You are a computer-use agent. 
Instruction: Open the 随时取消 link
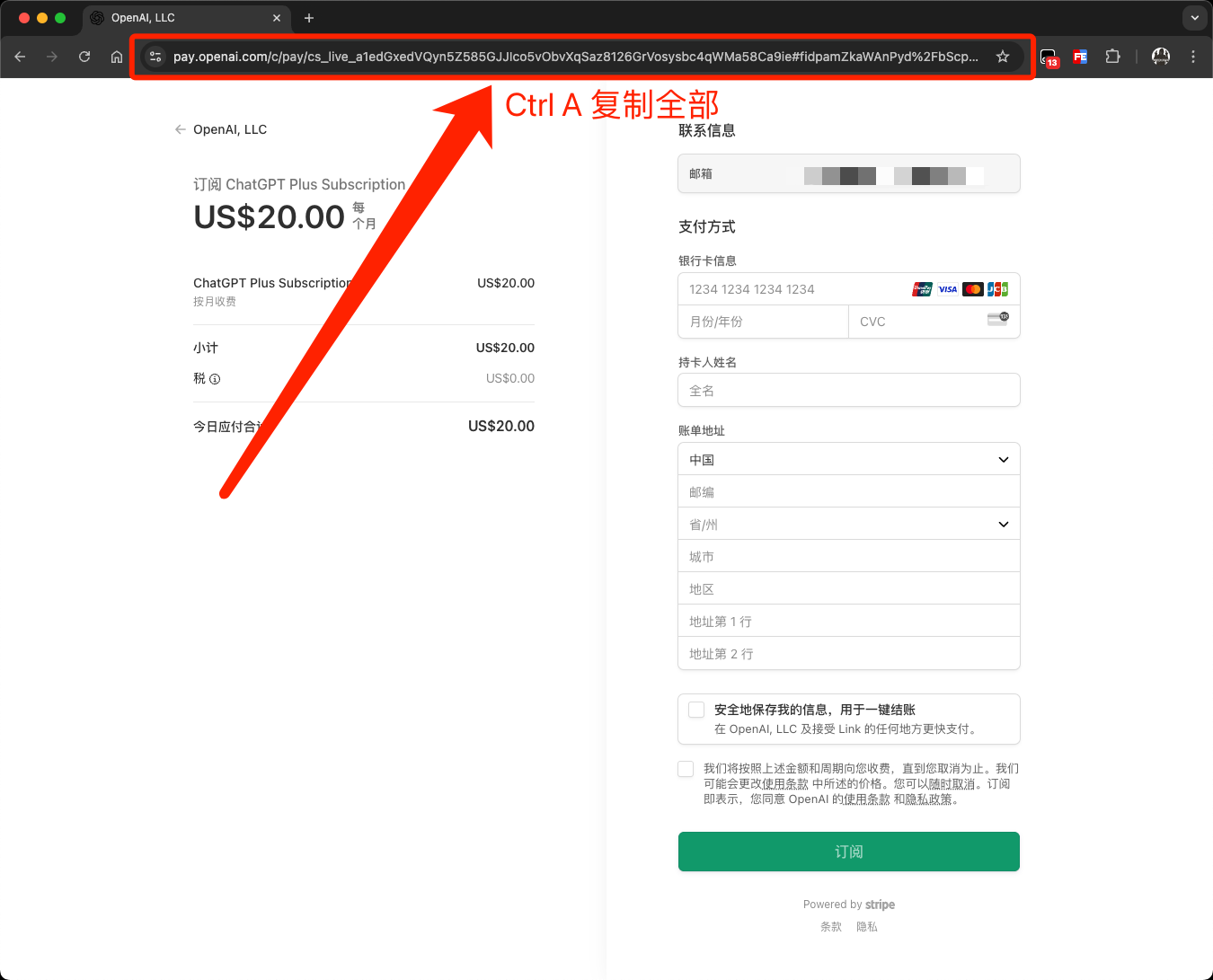click(952, 784)
